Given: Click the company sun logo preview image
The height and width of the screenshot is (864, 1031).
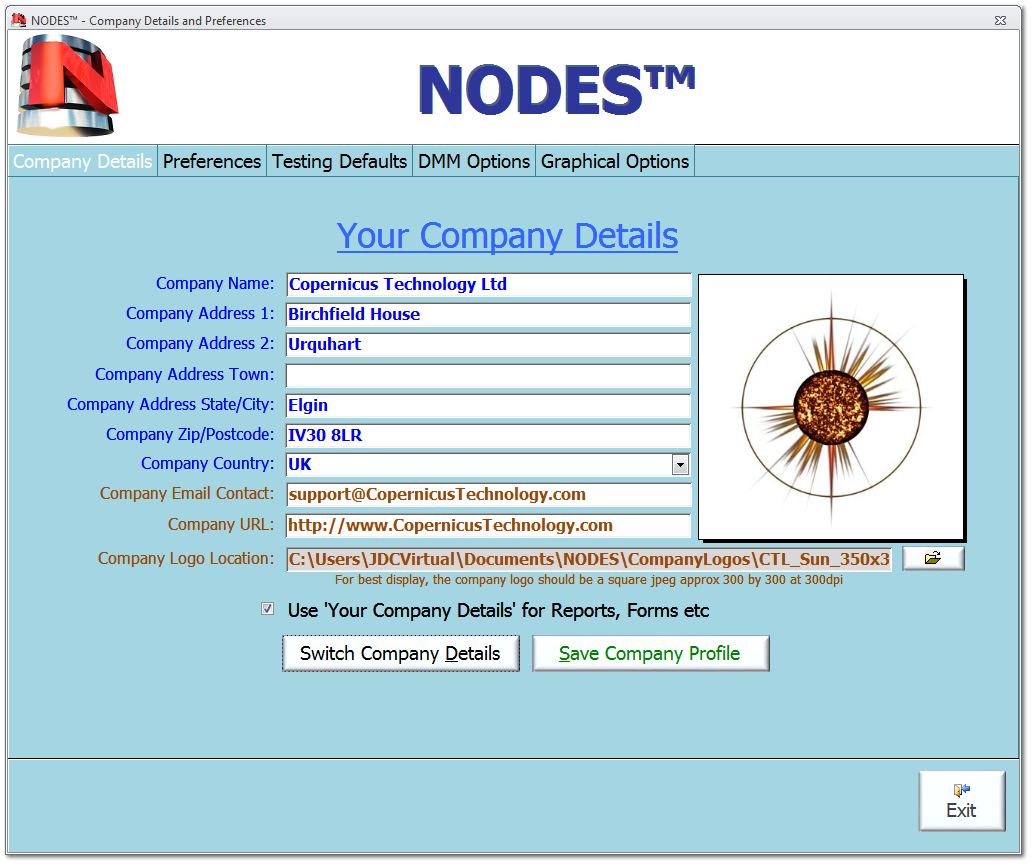Looking at the screenshot, I should (831, 406).
